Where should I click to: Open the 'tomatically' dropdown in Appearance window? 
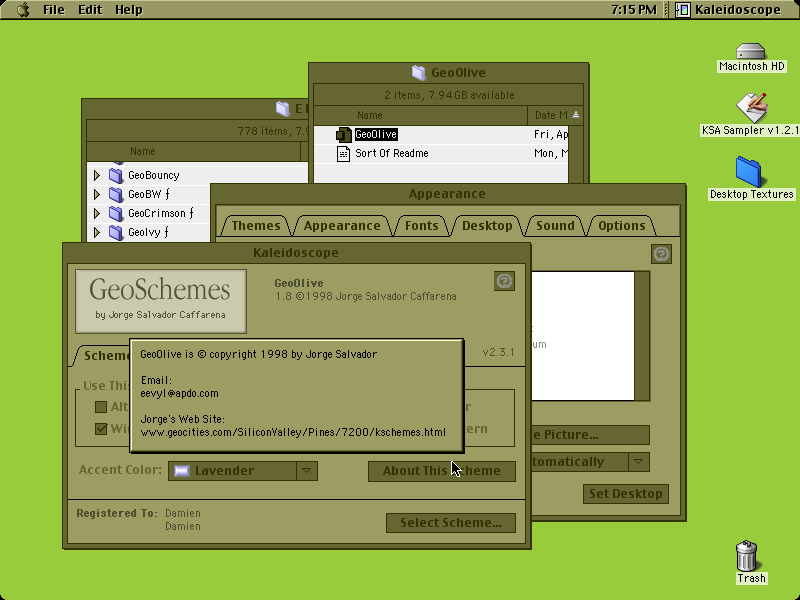tap(590, 462)
